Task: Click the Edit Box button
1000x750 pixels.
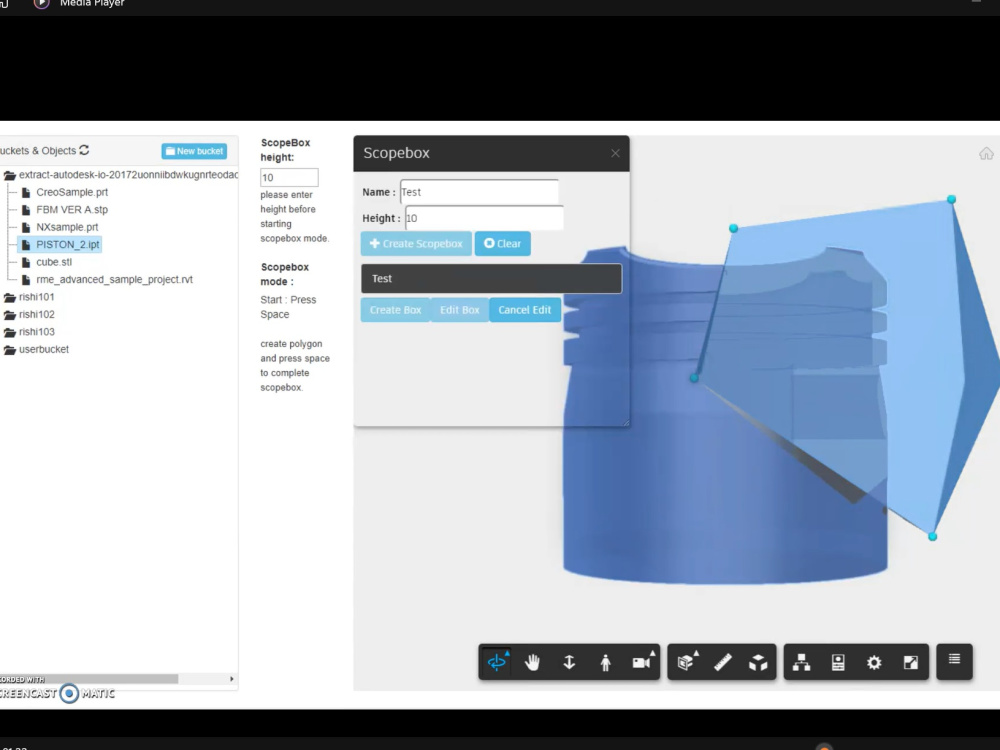Action: click(x=459, y=310)
